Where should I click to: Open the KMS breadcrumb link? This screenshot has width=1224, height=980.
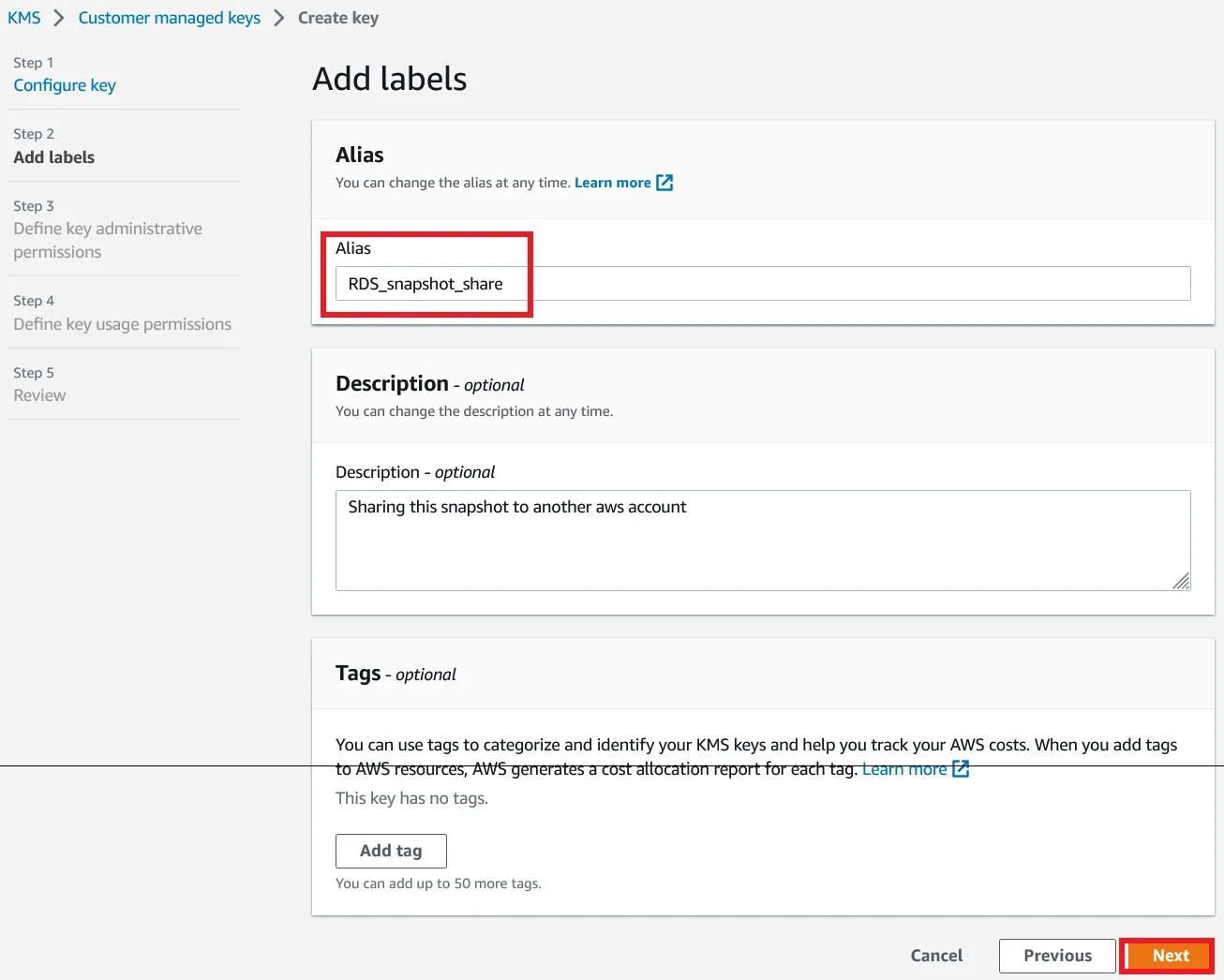pos(23,17)
